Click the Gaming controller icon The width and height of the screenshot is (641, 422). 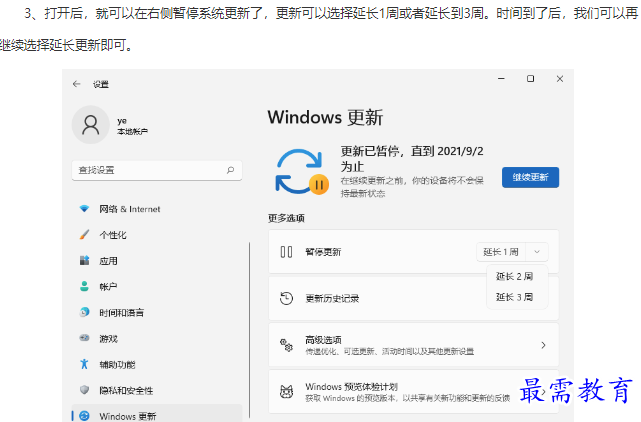tap(84, 338)
